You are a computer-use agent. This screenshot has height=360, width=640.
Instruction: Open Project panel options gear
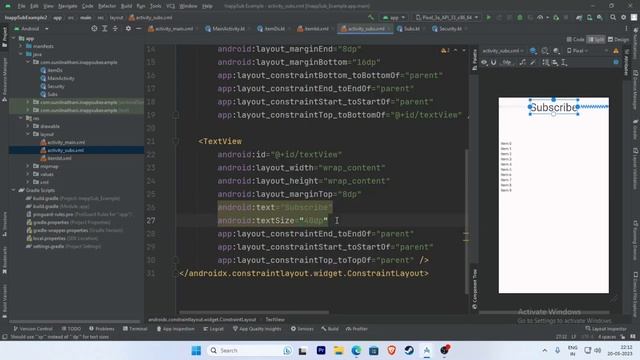click(x=128, y=29)
